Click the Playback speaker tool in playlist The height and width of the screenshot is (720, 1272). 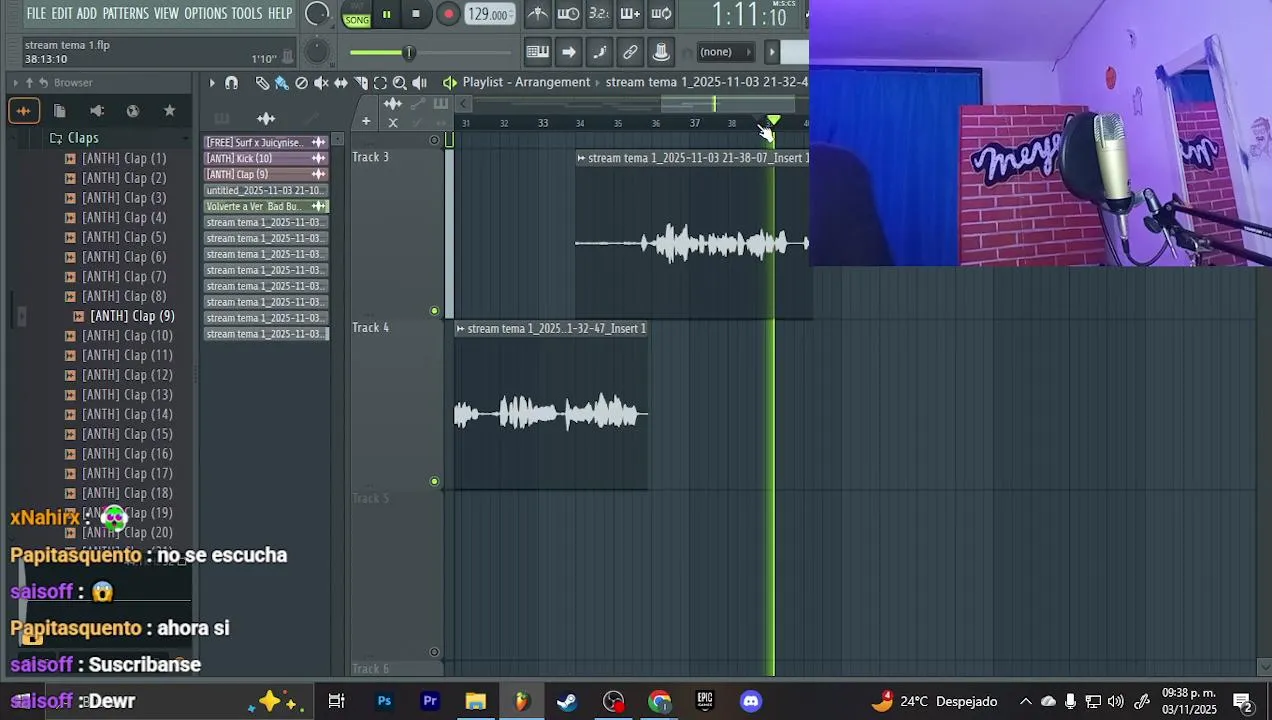420,83
